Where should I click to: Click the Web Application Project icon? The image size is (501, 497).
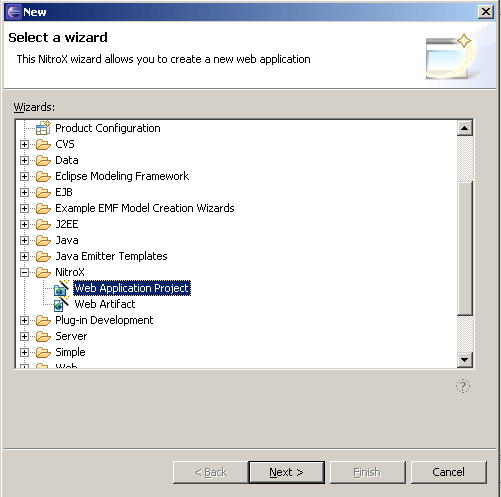[x=61, y=288]
